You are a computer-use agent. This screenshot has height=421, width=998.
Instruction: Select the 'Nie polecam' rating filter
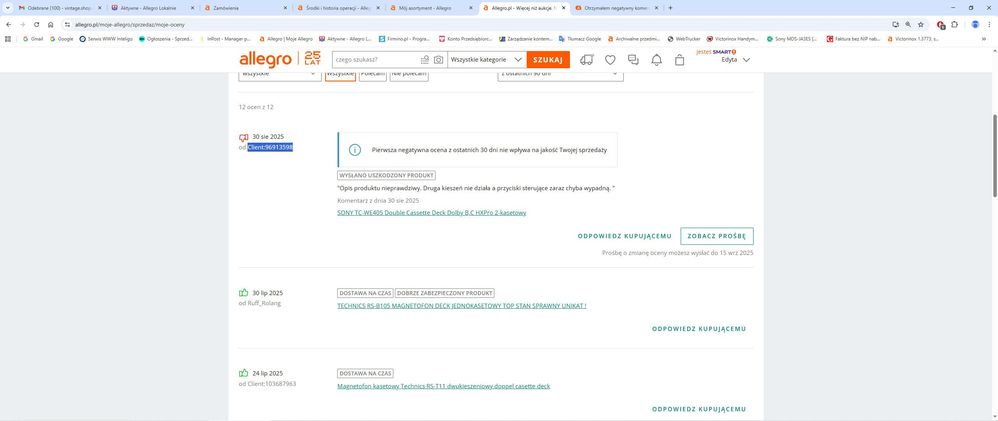(408, 74)
